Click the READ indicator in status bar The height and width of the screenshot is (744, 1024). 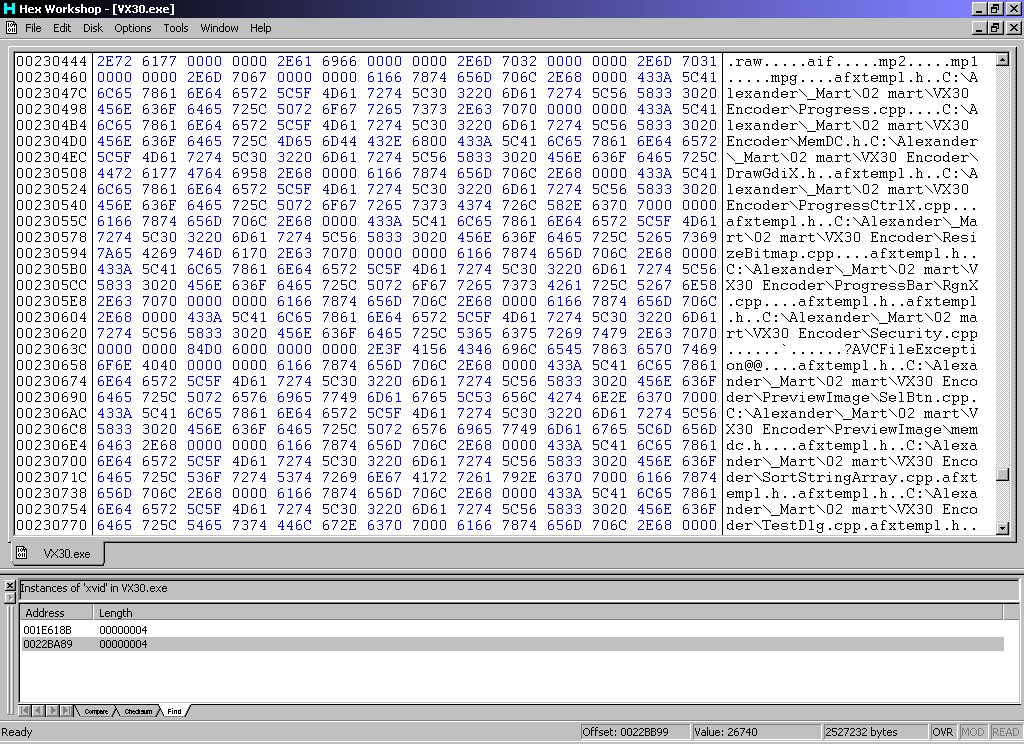click(1005, 732)
